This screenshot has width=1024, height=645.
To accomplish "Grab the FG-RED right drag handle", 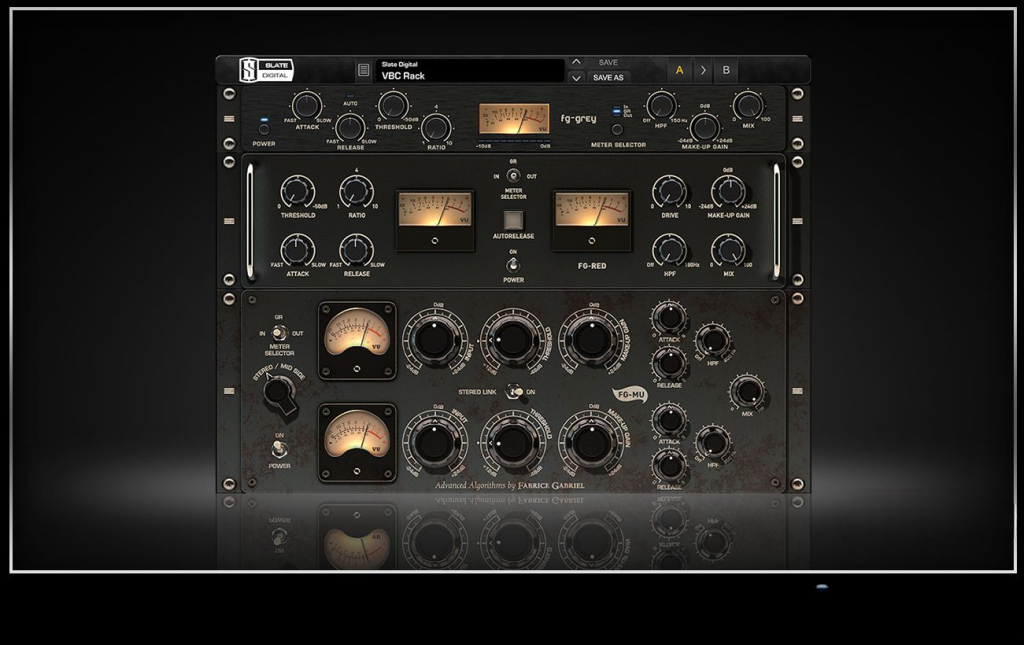I will pos(797,221).
